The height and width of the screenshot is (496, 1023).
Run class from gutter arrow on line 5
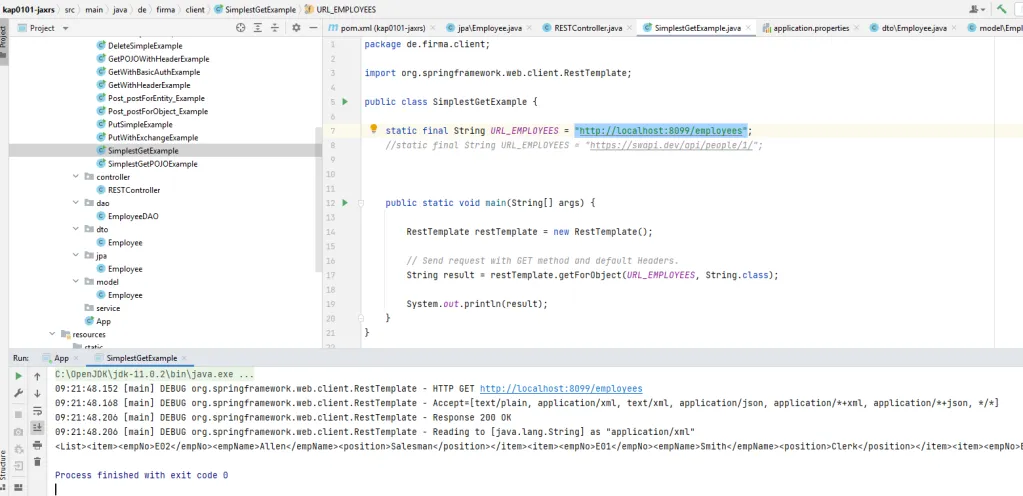click(x=345, y=102)
